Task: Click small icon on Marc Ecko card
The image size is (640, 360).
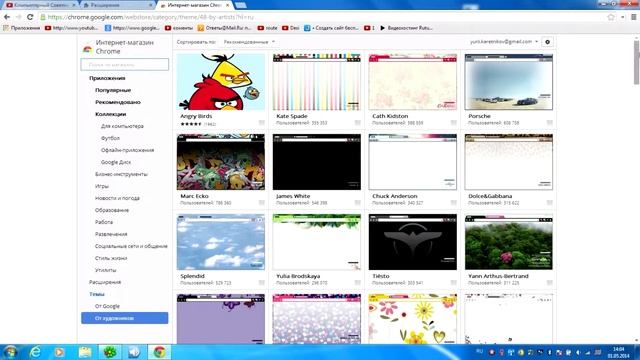Action: [262, 203]
